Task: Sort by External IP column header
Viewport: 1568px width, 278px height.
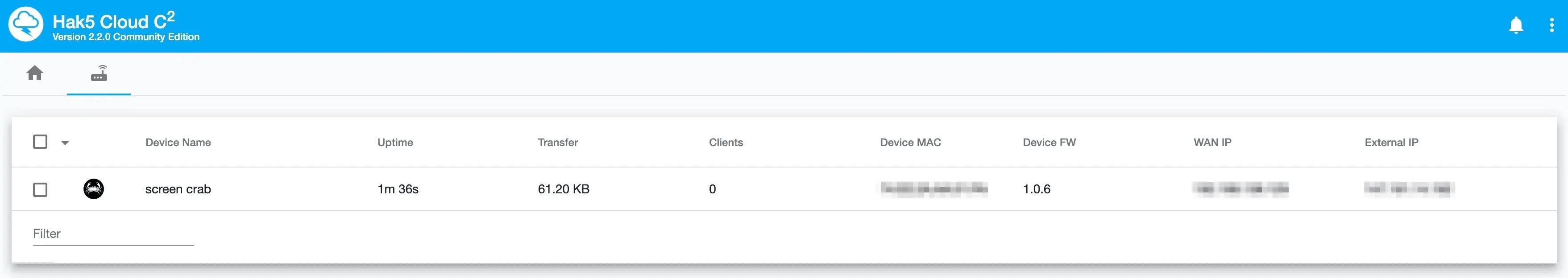Action: [1391, 143]
